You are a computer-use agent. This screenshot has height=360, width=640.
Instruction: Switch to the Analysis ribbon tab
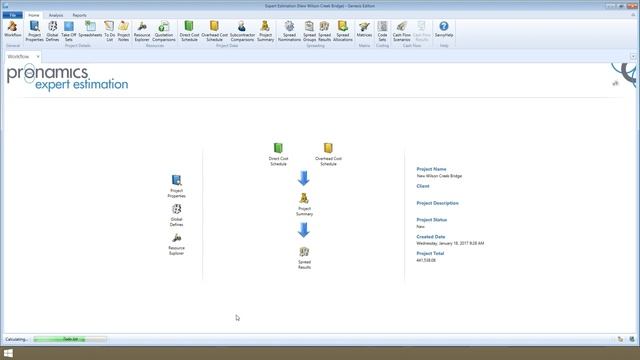(x=56, y=15)
